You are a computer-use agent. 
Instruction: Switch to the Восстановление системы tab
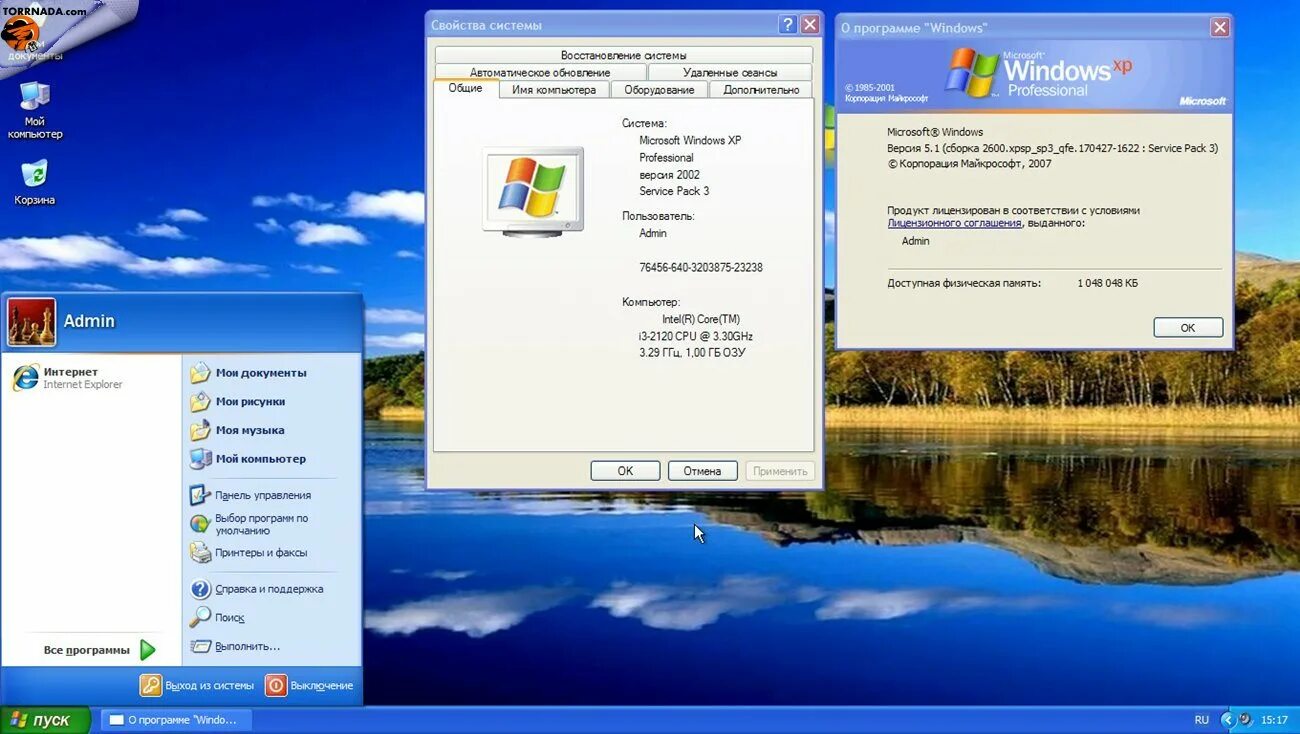coord(624,55)
